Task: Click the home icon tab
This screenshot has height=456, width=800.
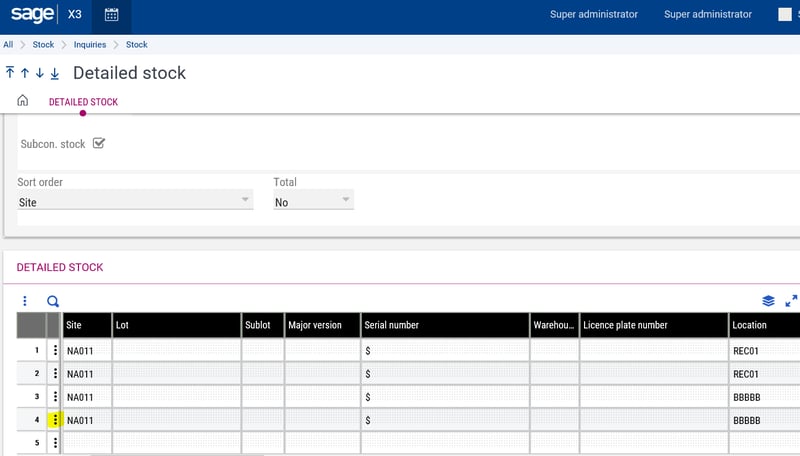Action: (x=23, y=101)
